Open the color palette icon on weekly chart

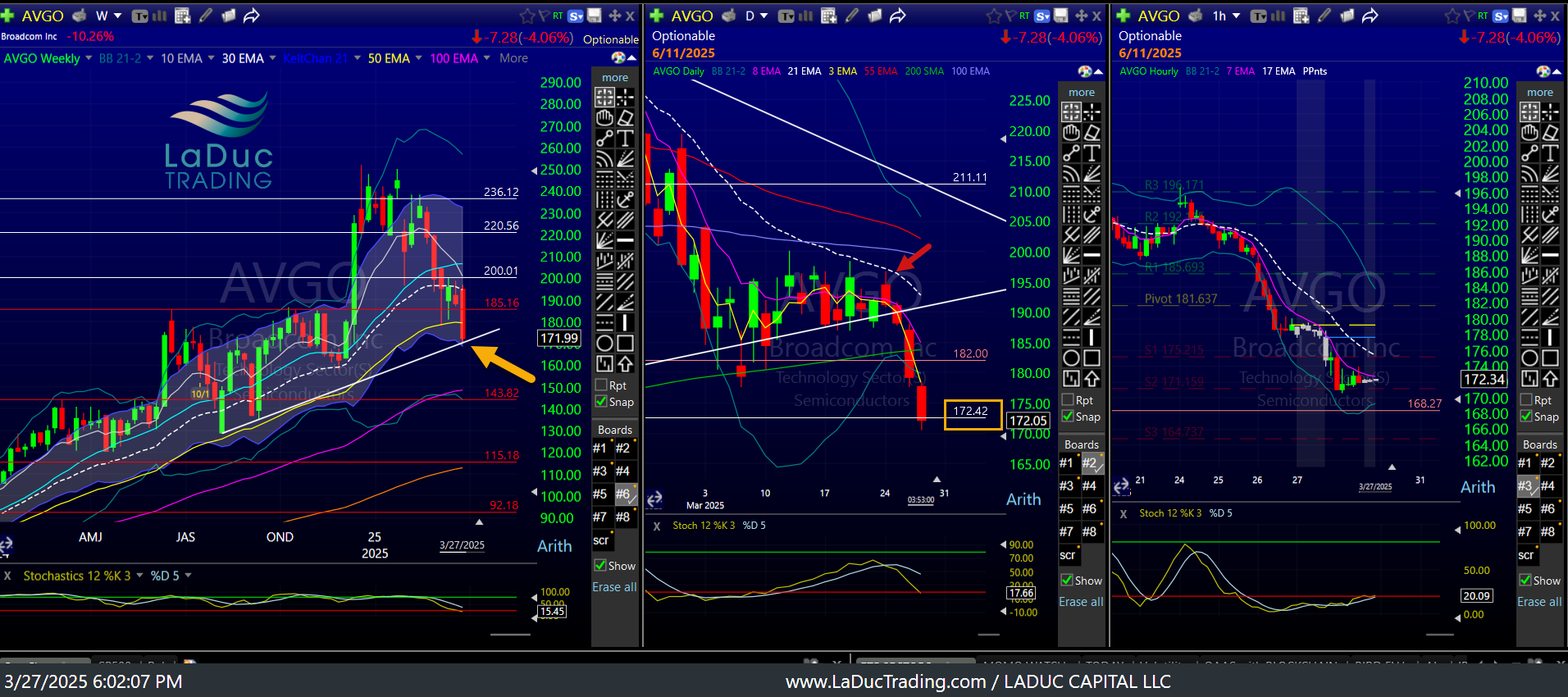(x=618, y=57)
